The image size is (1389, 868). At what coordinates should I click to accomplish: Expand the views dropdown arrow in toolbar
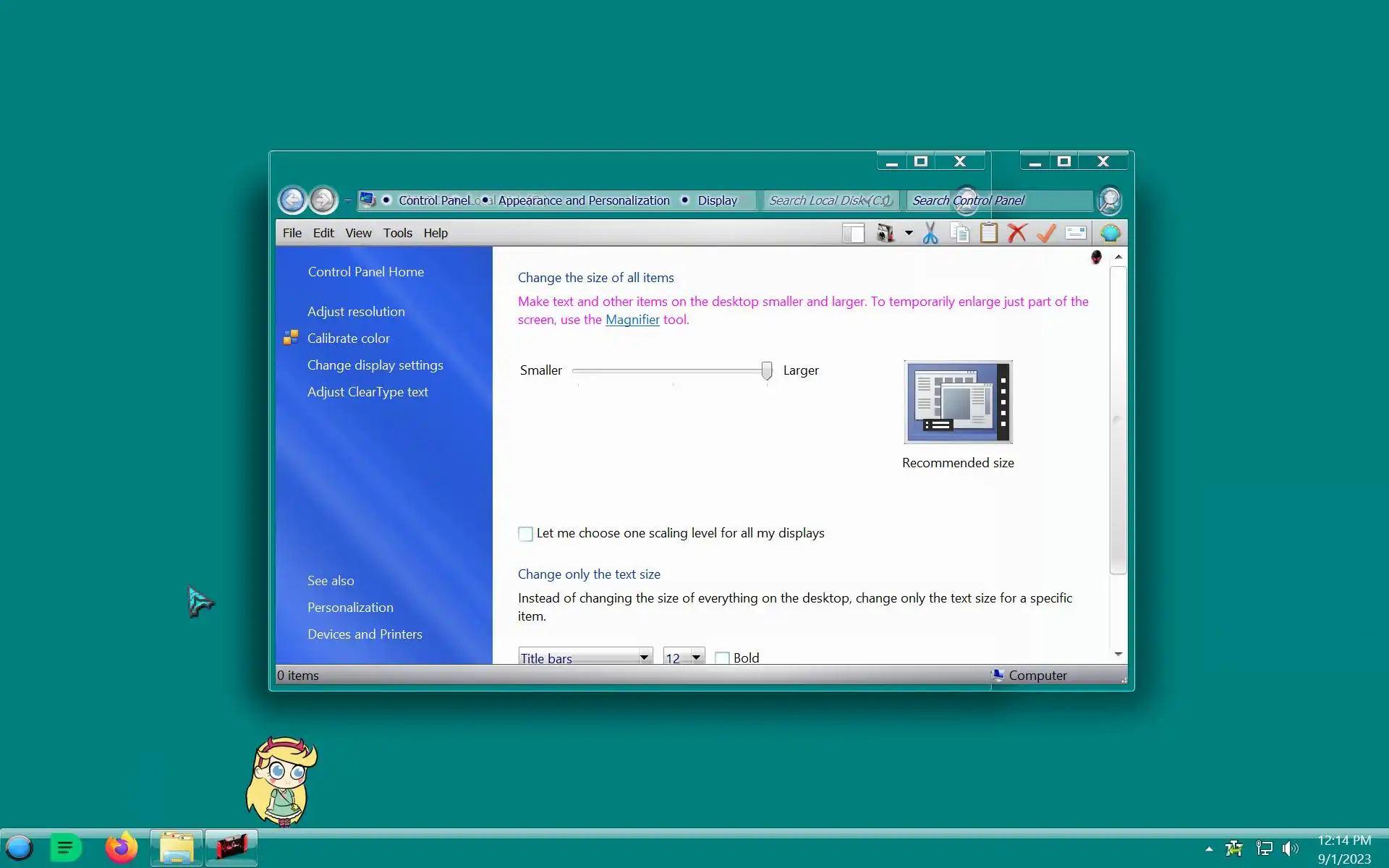909,233
